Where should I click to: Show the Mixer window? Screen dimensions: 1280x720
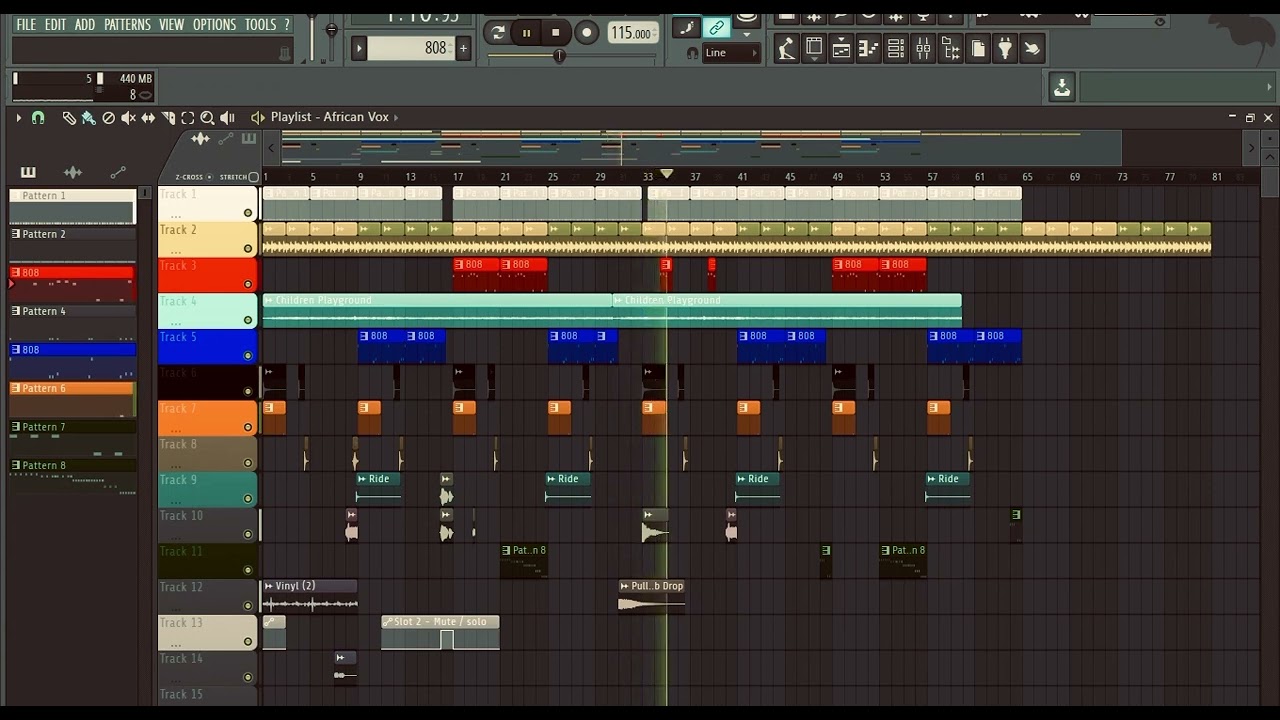(923, 47)
